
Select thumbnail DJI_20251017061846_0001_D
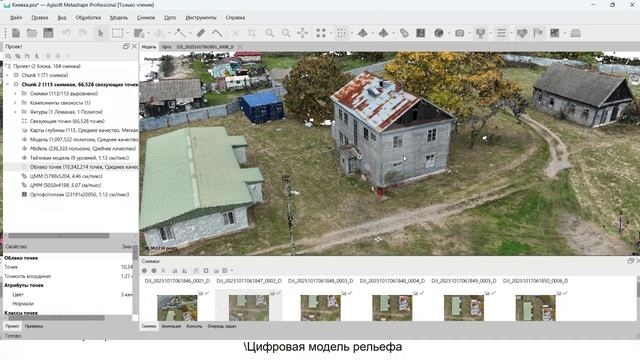click(177, 307)
